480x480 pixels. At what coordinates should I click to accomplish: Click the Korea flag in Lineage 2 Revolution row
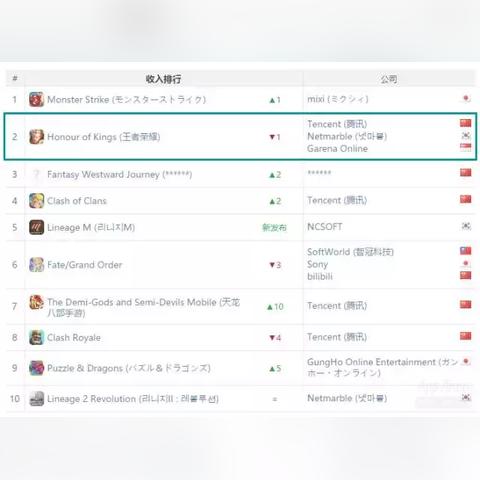[x=466, y=397]
